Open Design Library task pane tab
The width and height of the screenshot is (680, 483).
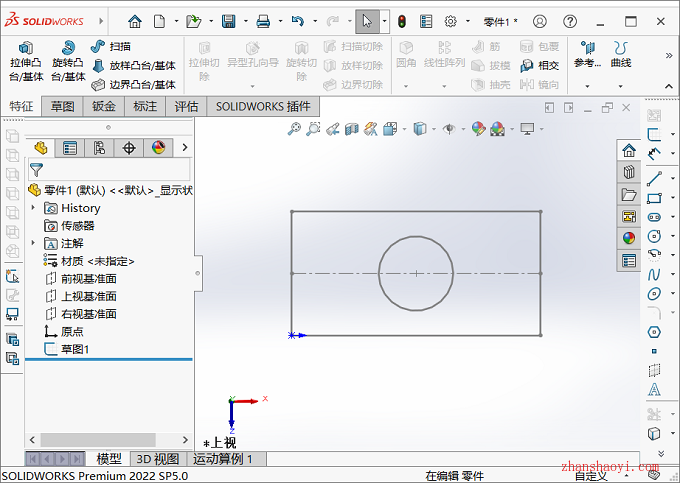point(629,173)
